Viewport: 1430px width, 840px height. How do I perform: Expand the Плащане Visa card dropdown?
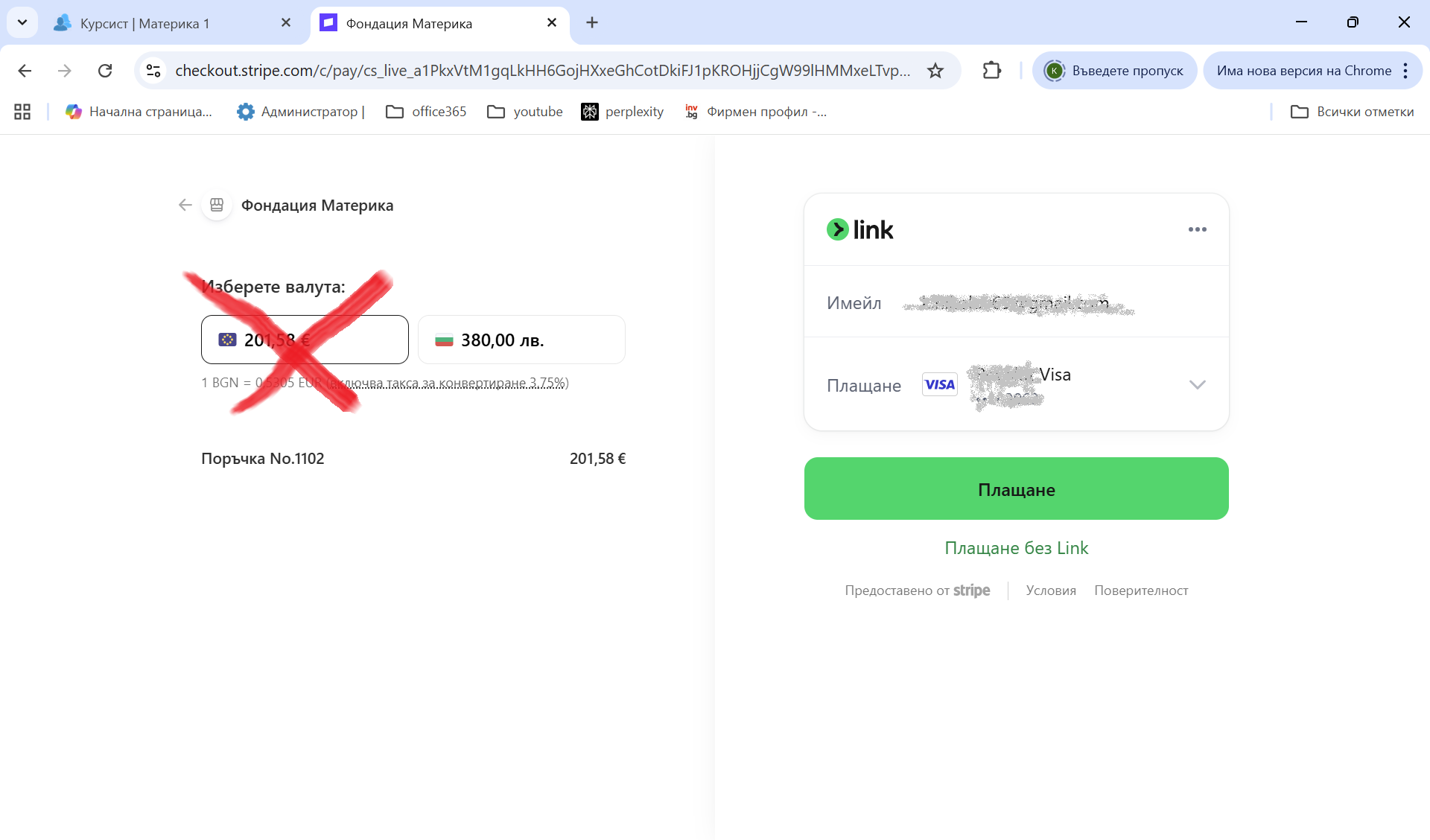coord(1197,385)
